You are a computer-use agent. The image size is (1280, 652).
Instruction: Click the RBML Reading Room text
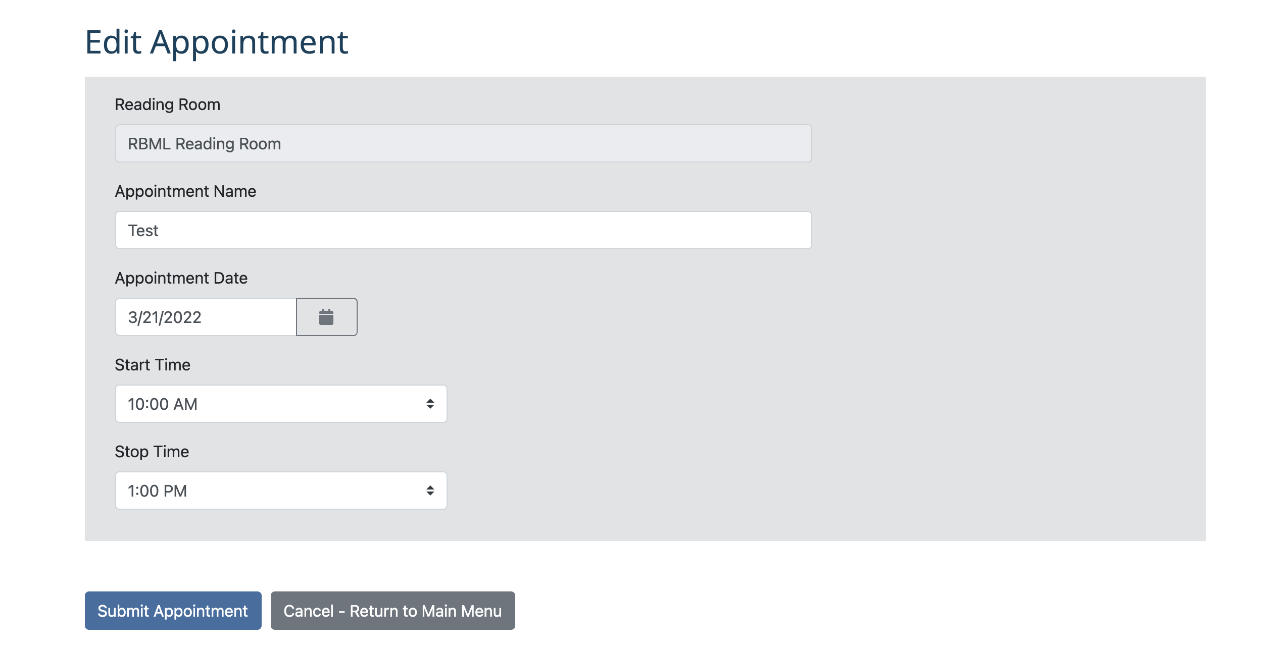[x=204, y=143]
